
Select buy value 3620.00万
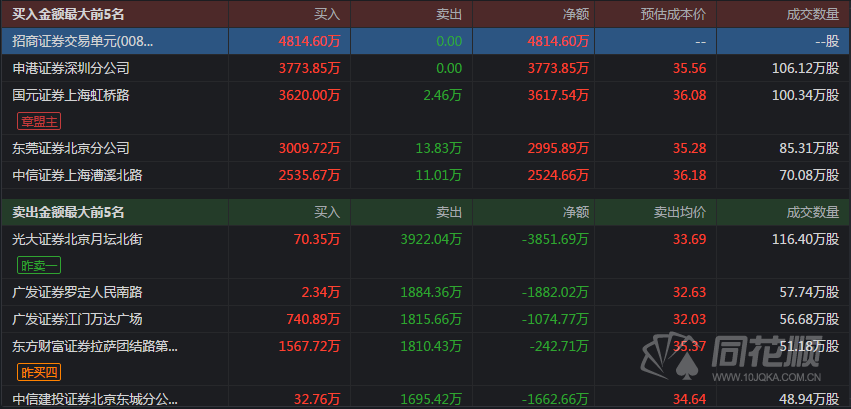click(309, 95)
